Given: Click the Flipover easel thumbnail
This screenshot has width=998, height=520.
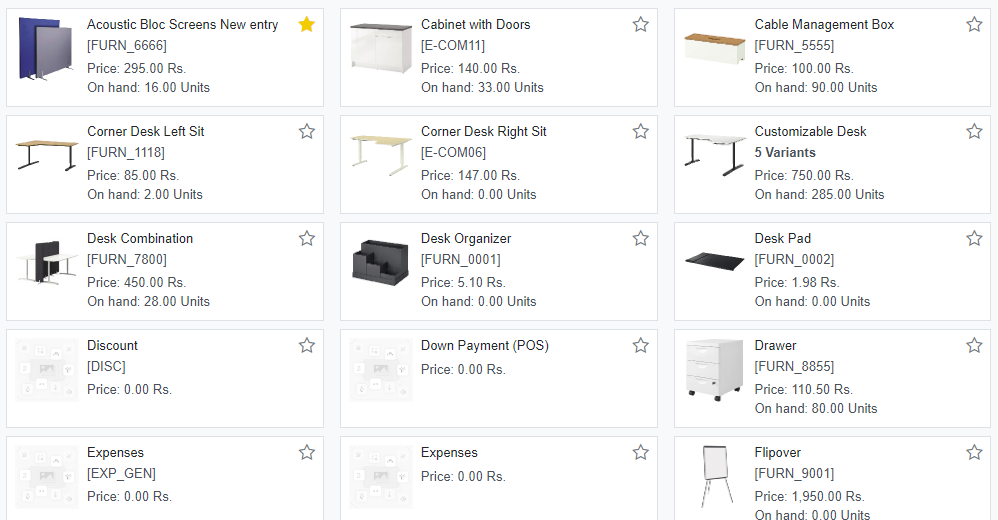Looking at the screenshot, I should tap(714, 477).
